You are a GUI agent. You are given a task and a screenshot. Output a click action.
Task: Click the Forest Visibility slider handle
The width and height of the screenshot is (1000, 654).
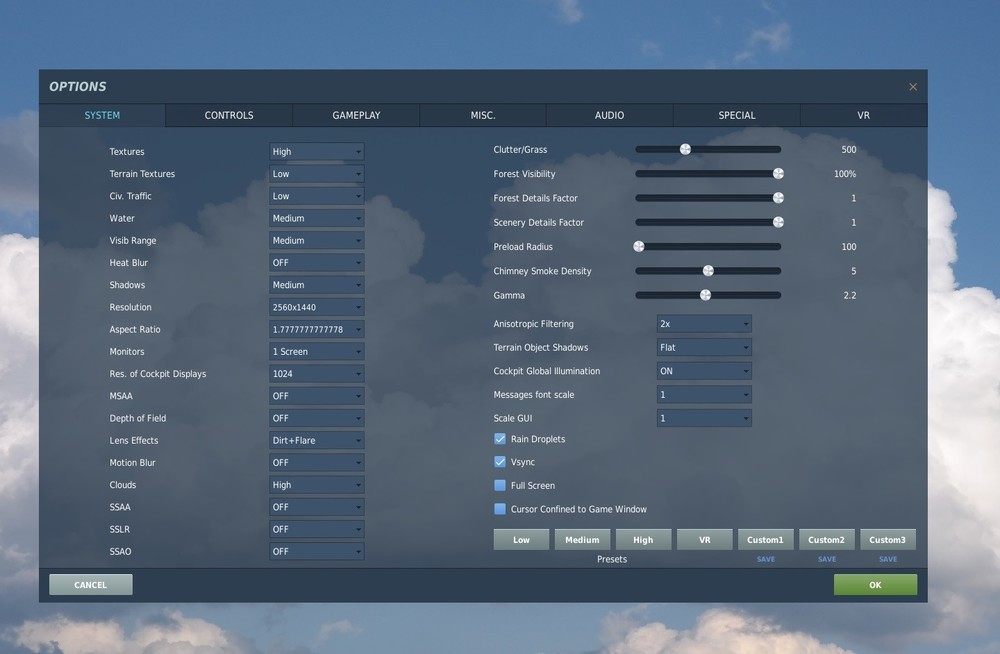778,174
